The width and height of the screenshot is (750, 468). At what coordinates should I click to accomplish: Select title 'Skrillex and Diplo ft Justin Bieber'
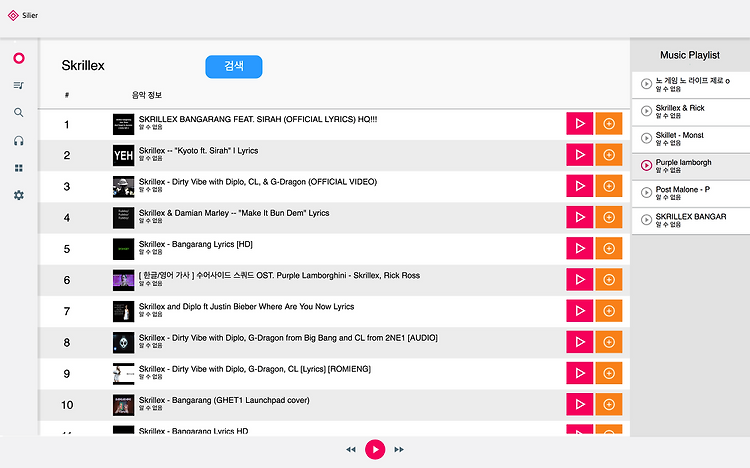click(x=246, y=306)
